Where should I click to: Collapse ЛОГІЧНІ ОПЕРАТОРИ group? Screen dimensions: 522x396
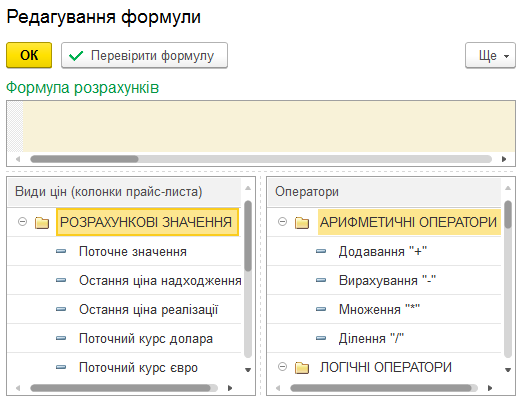coord(282,367)
